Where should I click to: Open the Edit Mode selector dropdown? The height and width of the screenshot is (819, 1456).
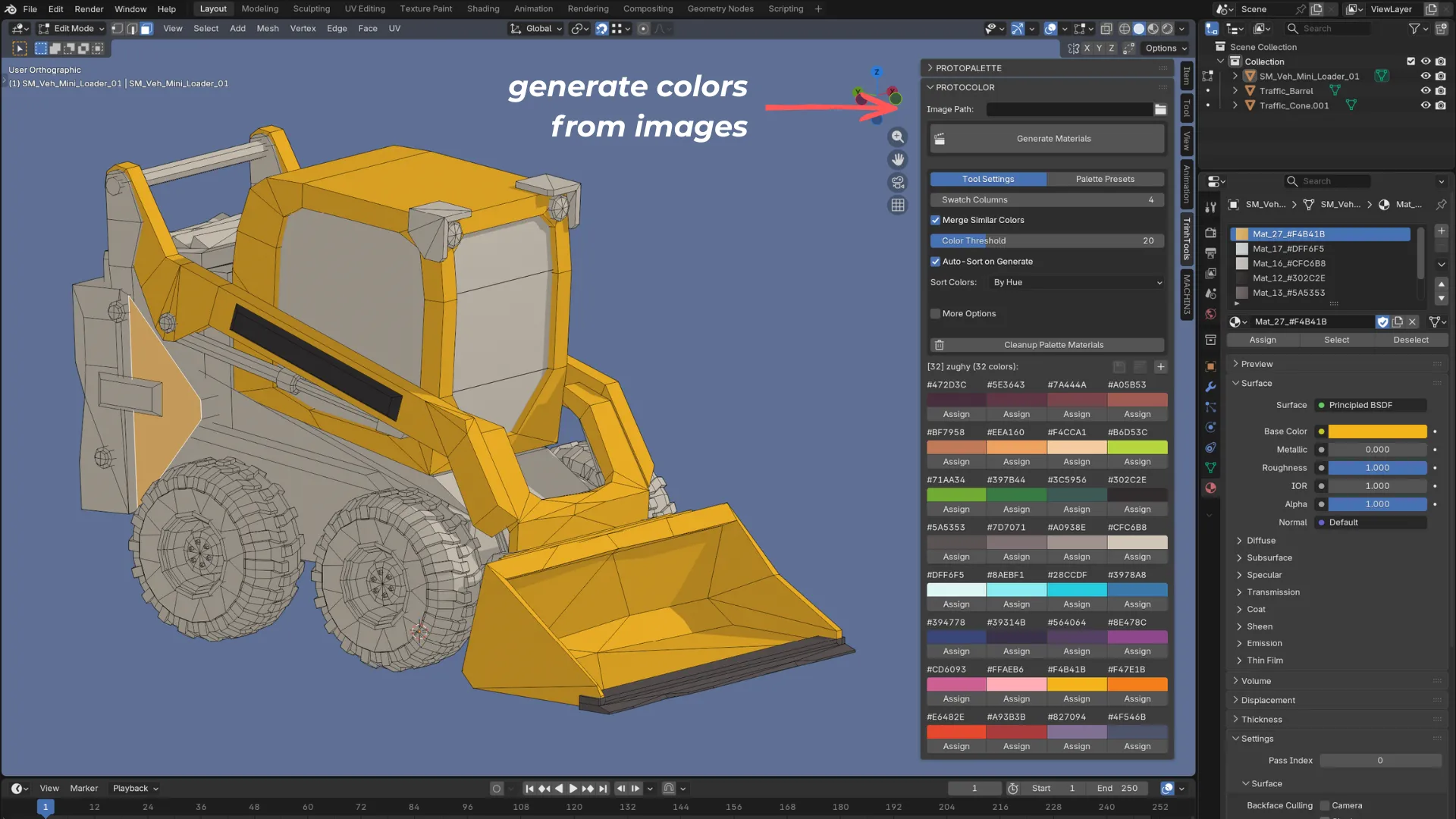(72, 29)
